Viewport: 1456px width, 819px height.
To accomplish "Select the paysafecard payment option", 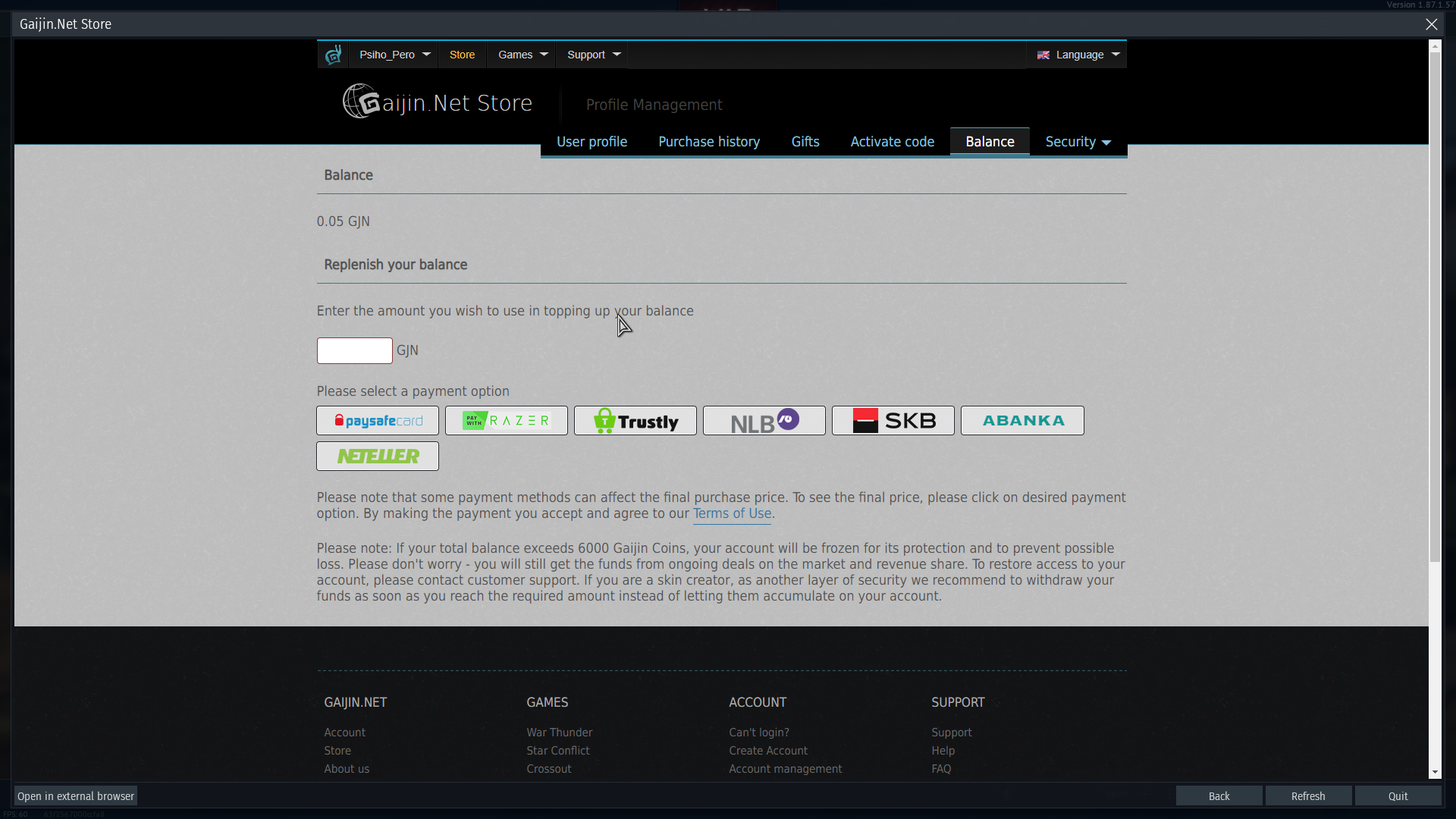I will (377, 420).
